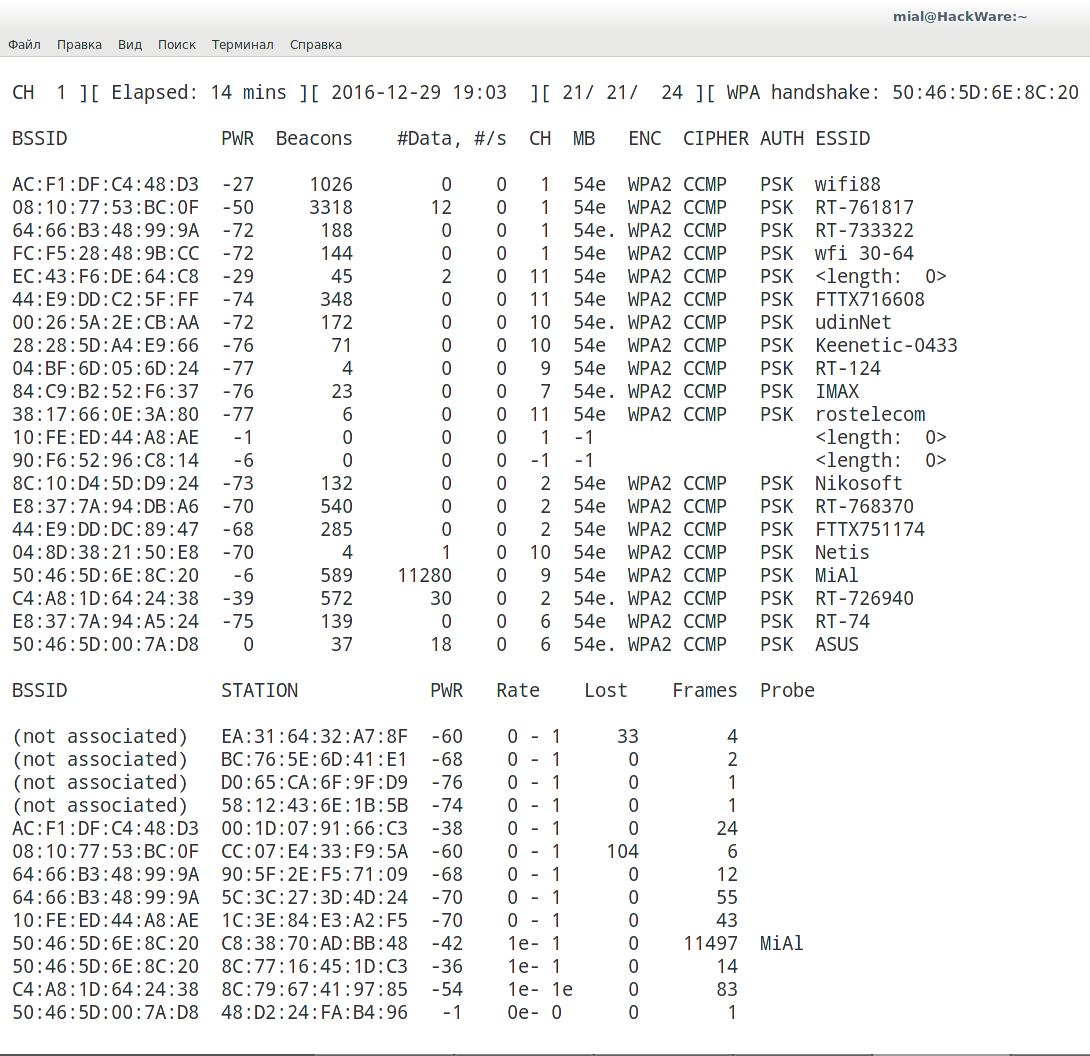
Task: Open the Справка menu
Action: point(316,45)
